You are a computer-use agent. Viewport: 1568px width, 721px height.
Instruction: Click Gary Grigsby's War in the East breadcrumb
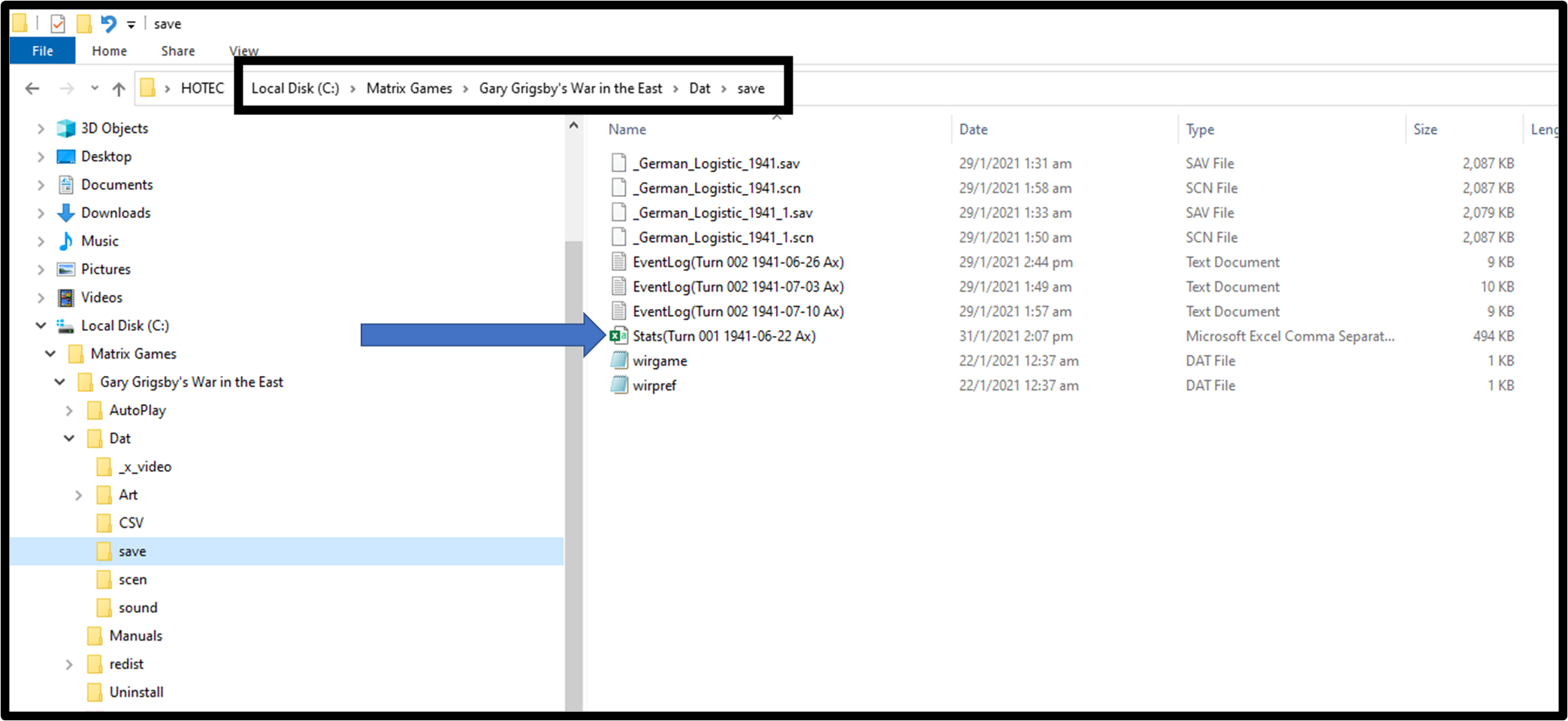pos(571,89)
